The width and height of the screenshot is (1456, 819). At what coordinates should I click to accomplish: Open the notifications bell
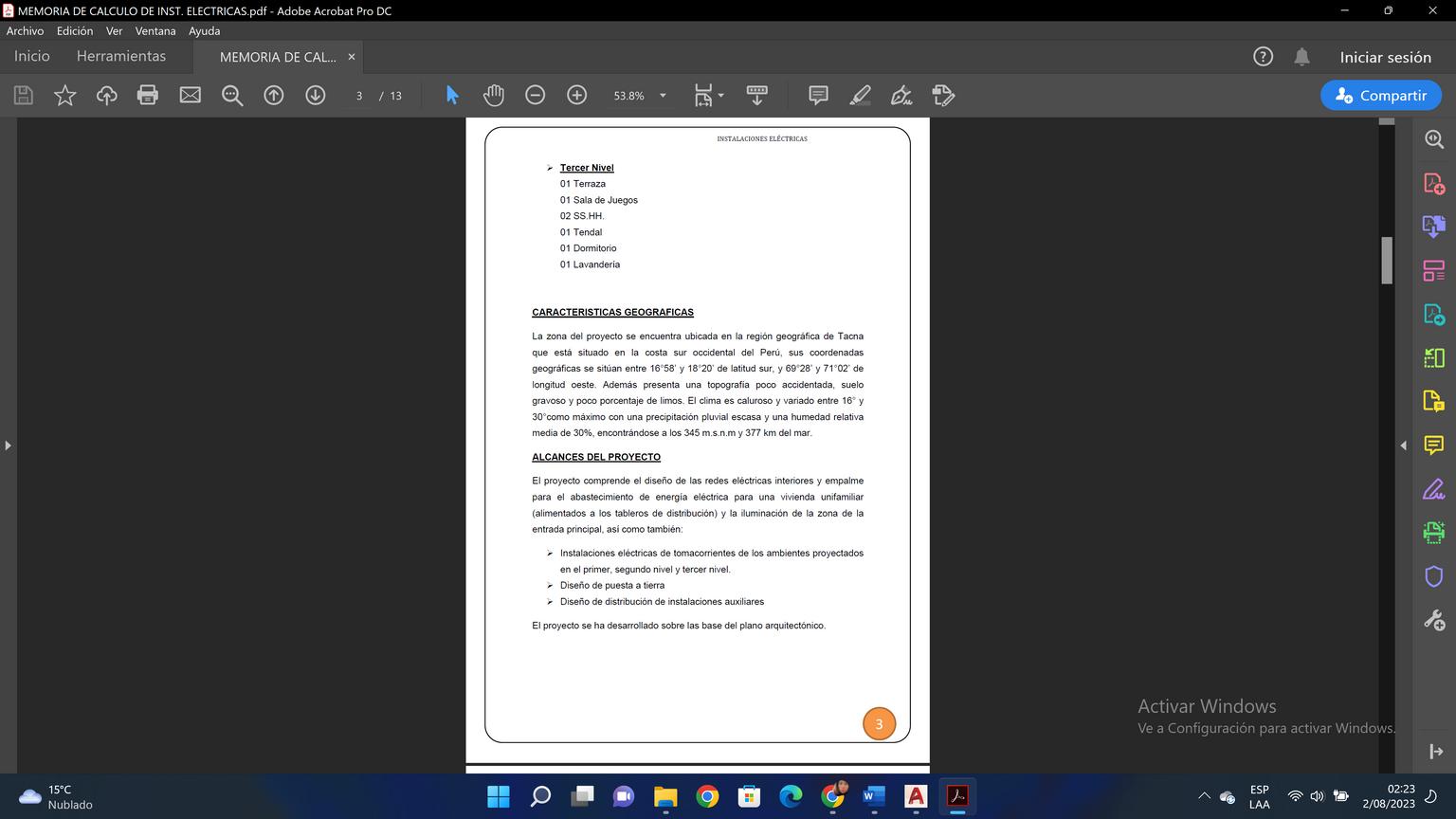(x=1302, y=57)
